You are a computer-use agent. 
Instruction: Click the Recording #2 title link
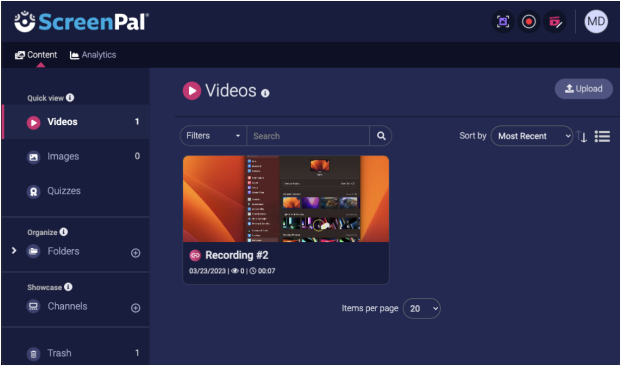237,255
